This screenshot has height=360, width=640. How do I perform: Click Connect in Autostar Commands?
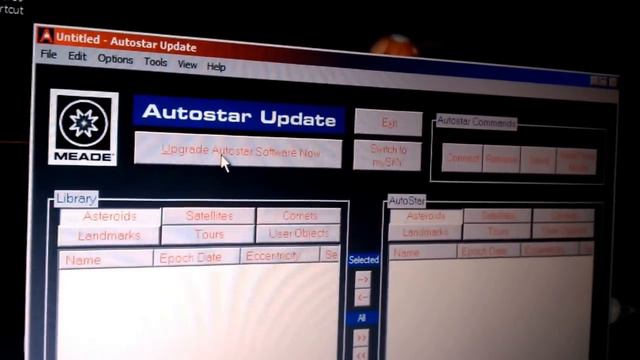coord(462,158)
